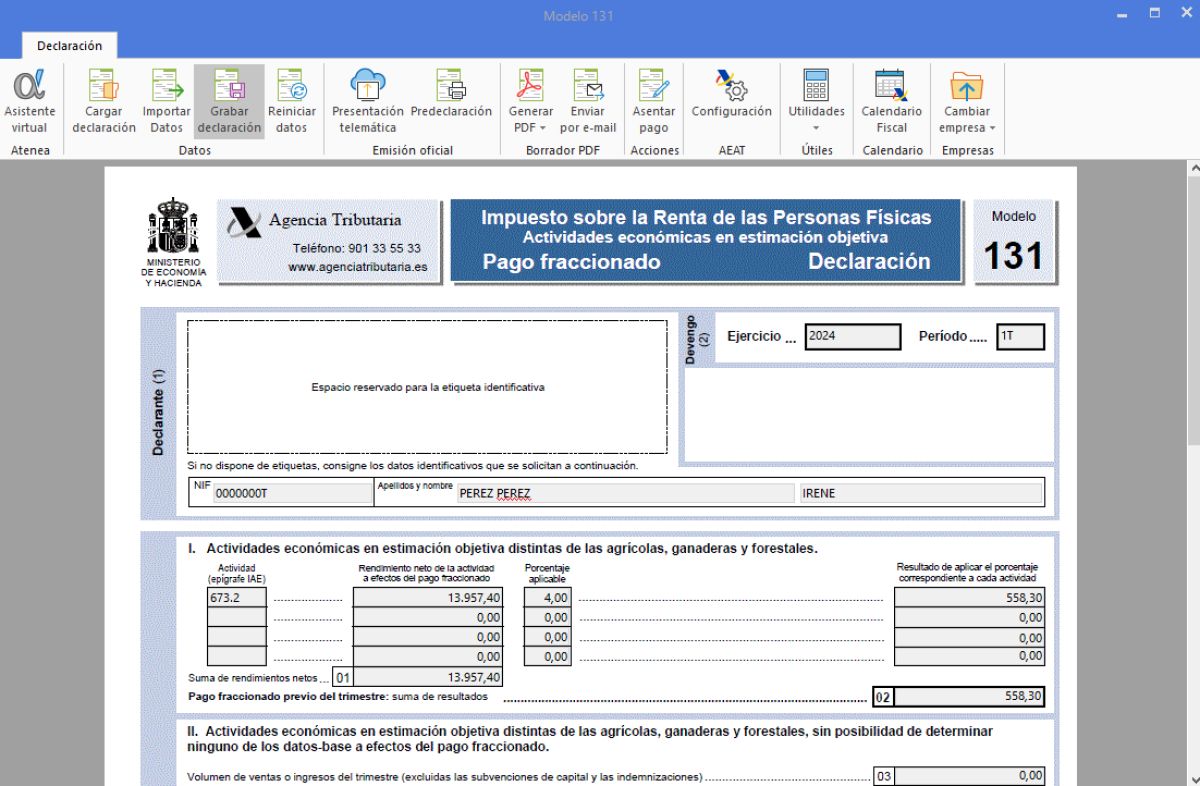Open the Cambiar empresa dropdown
The height and width of the screenshot is (786, 1200).
pyautogui.click(x=966, y=128)
